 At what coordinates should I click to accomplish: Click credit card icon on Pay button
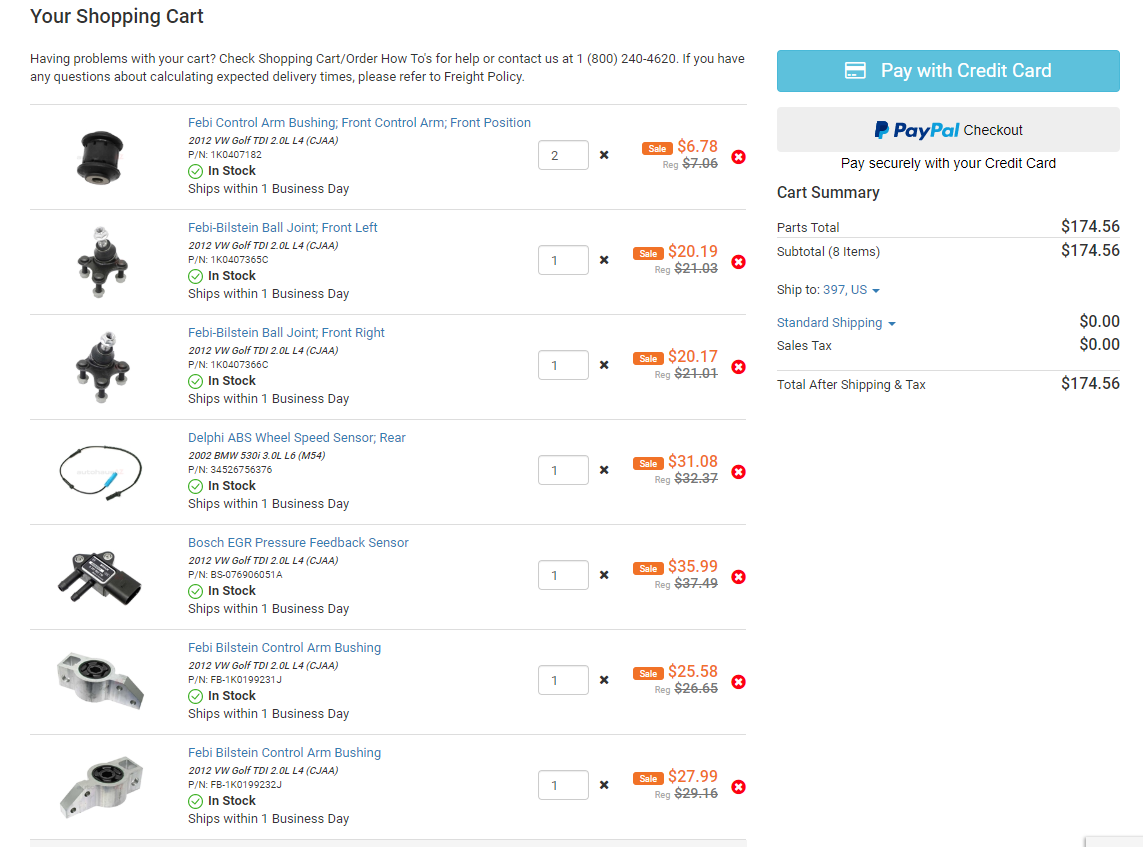(855, 71)
